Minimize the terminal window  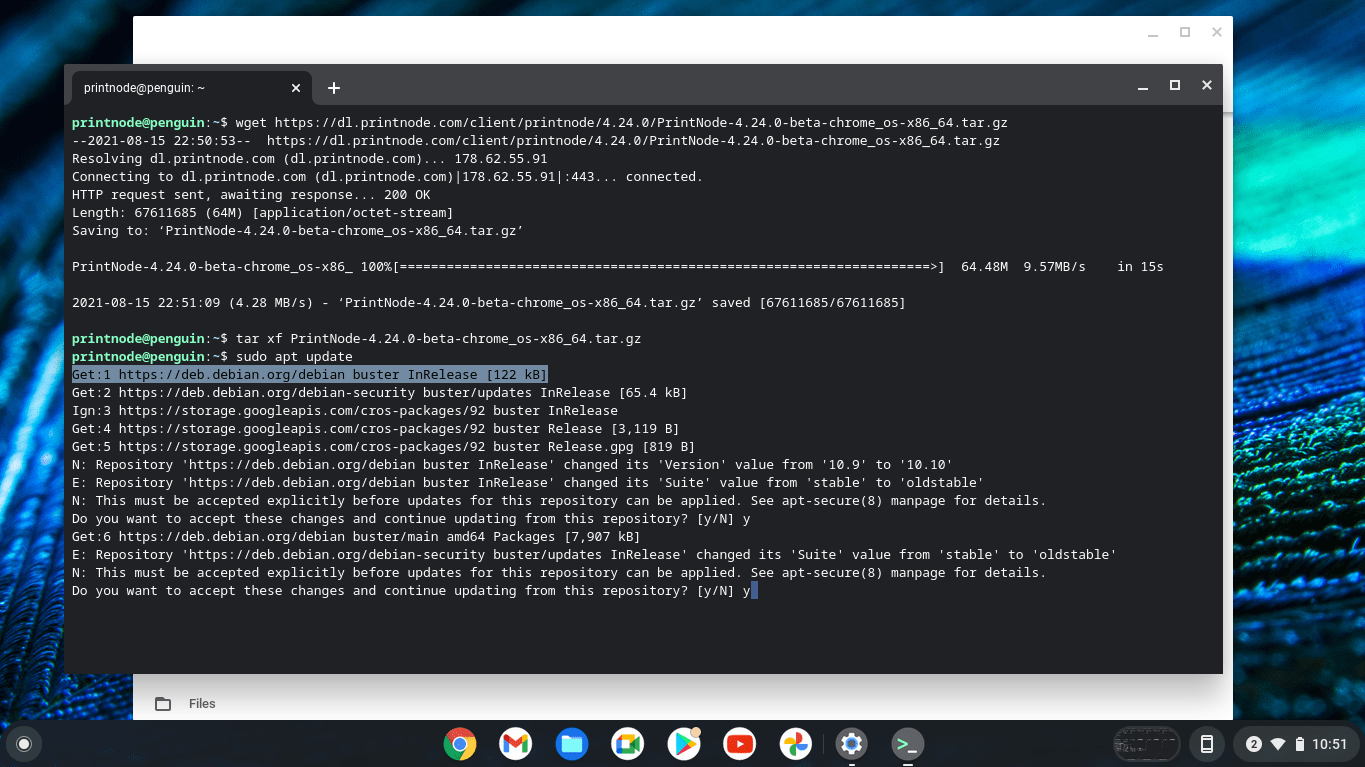(1143, 86)
